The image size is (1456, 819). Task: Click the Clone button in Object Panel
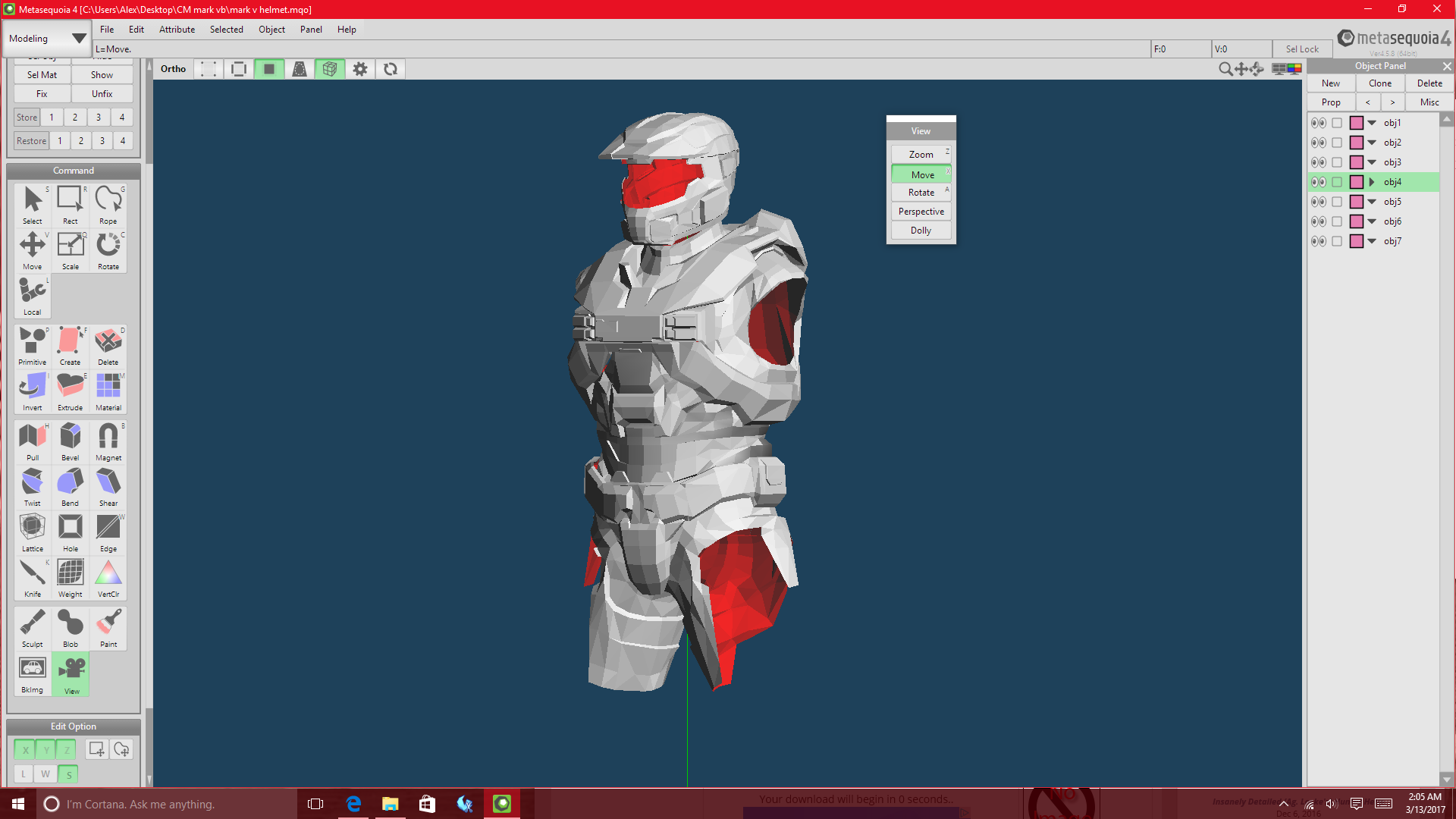(x=1380, y=83)
